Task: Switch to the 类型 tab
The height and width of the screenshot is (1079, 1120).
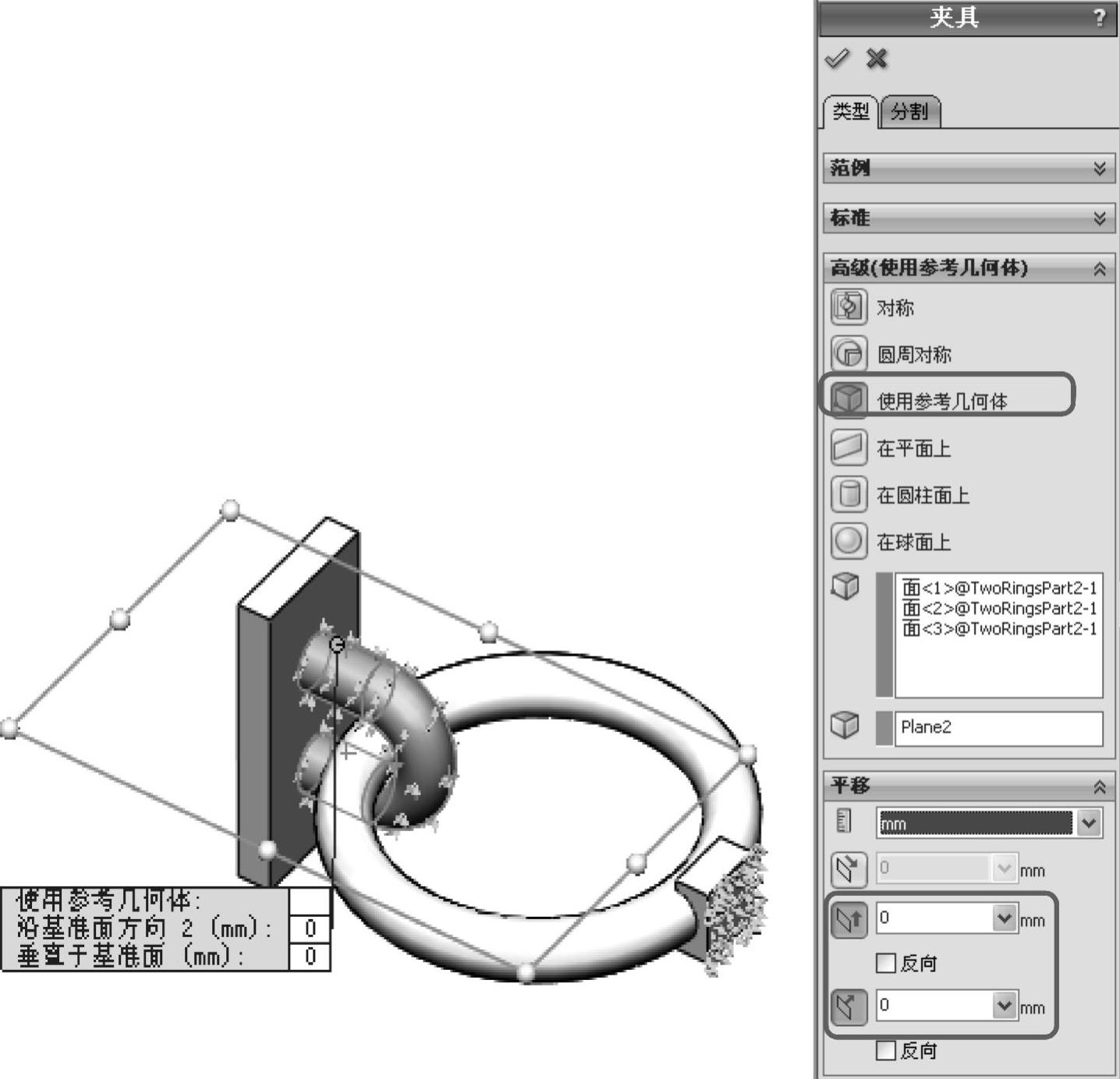Action: (x=850, y=112)
